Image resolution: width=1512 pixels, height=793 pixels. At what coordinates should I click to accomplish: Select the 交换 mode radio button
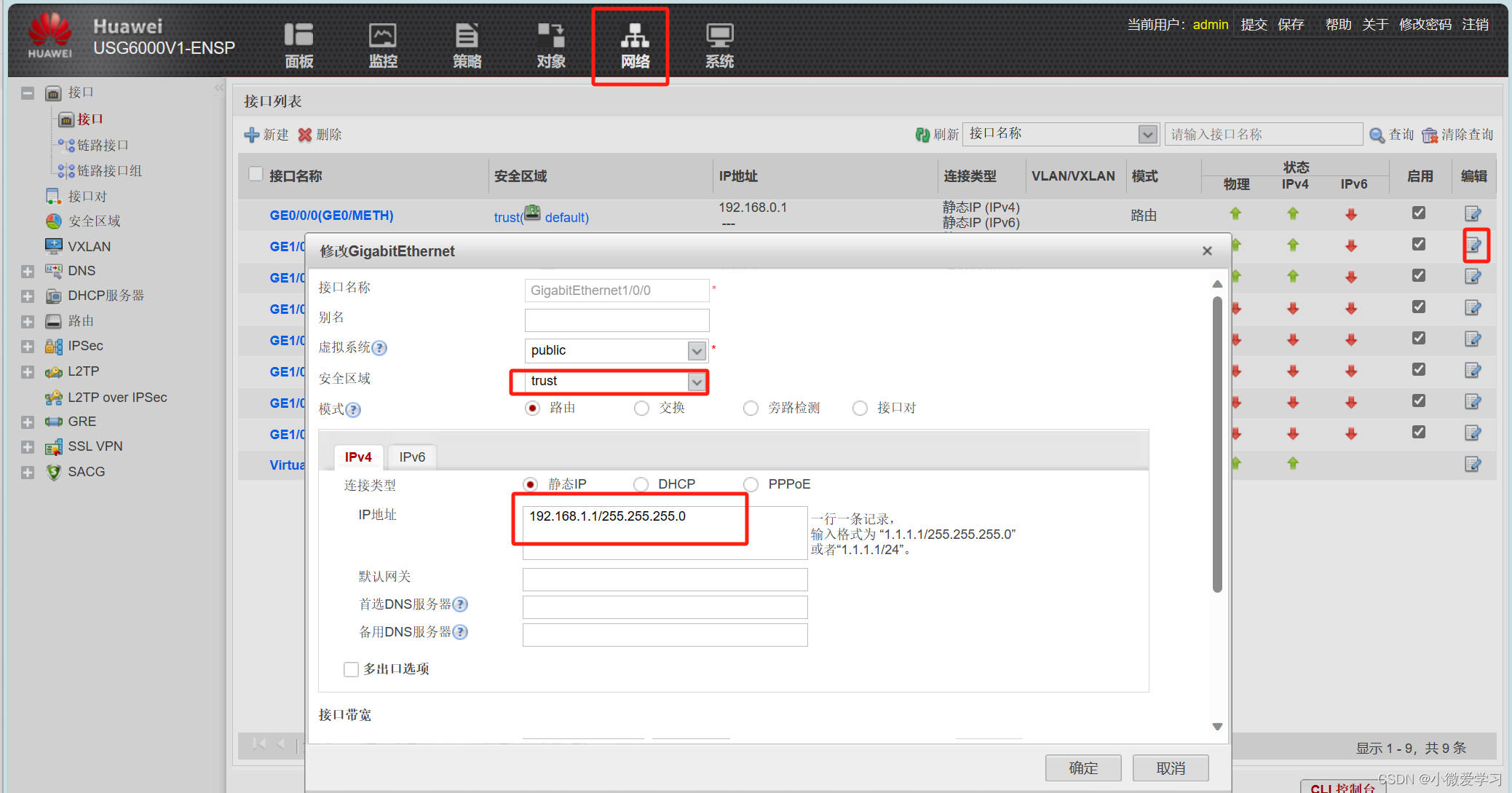point(641,408)
